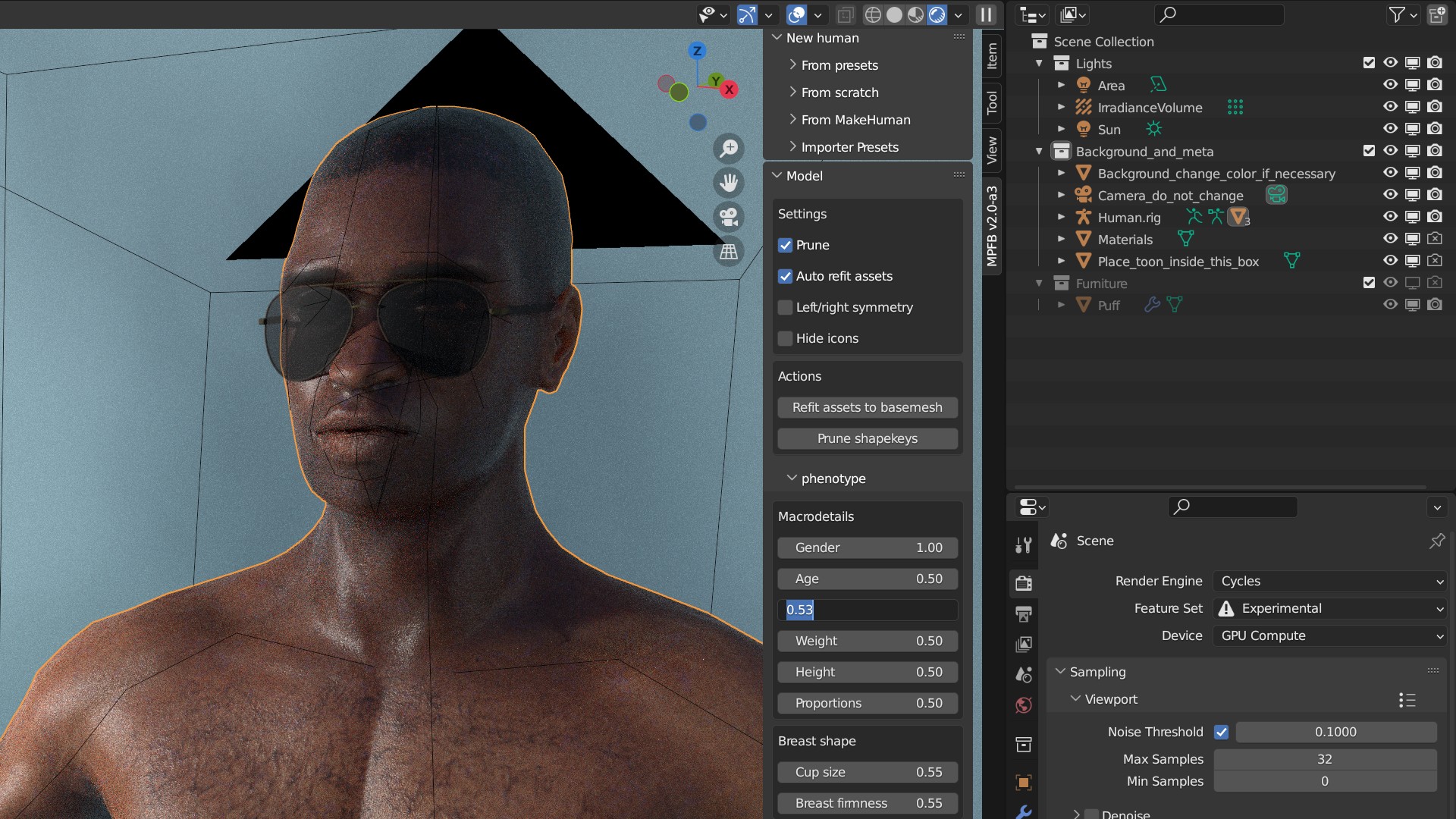Toggle Auto refit assets checkbox
This screenshot has width=1456, height=819.
pos(785,276)
